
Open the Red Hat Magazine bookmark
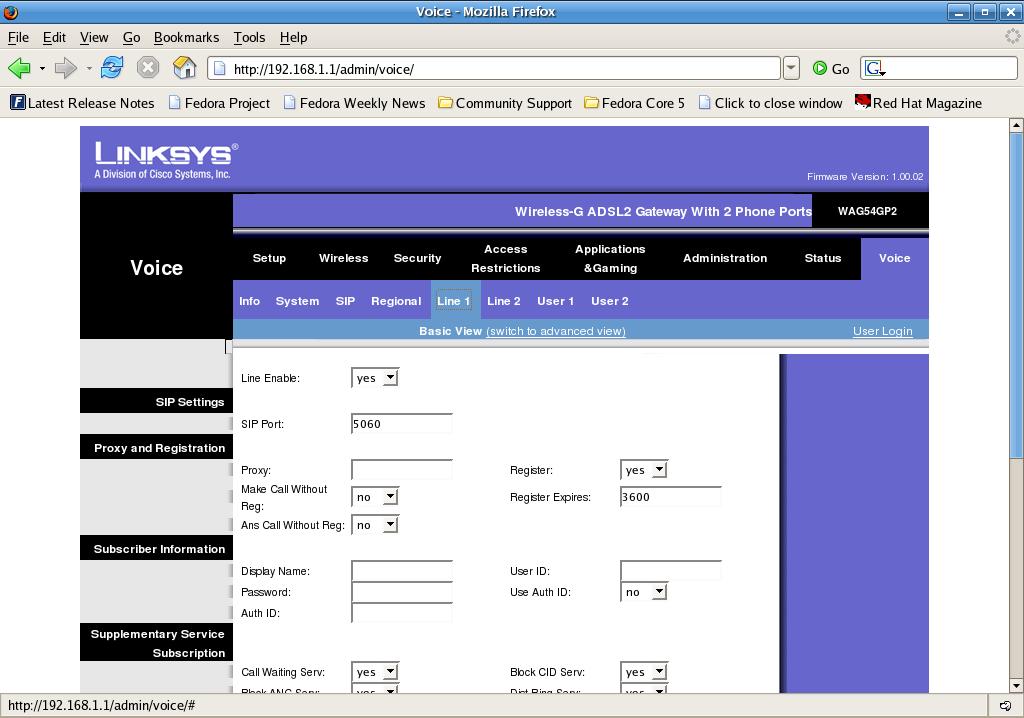coord(918,103)
